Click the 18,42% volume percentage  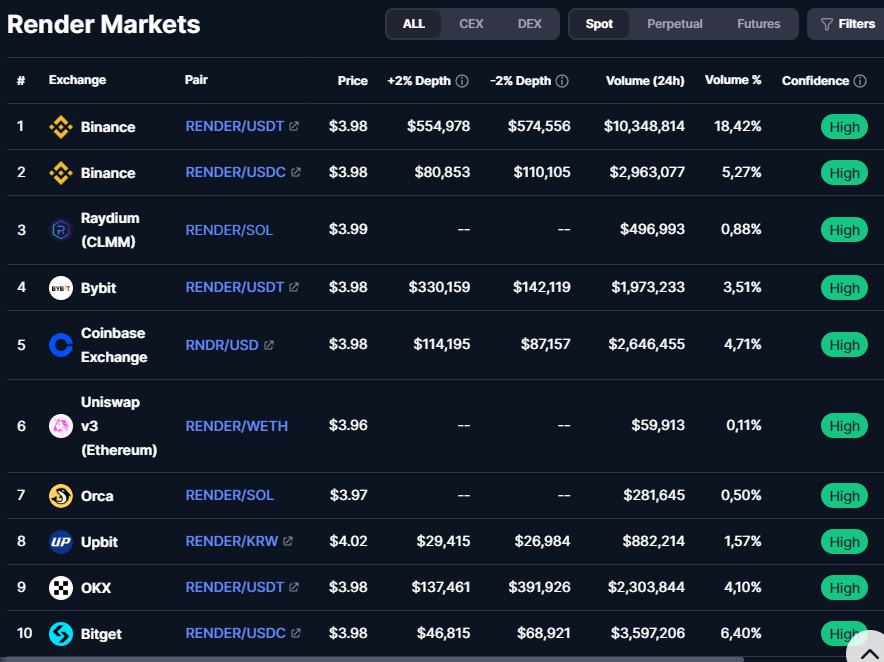pos(738,126)
